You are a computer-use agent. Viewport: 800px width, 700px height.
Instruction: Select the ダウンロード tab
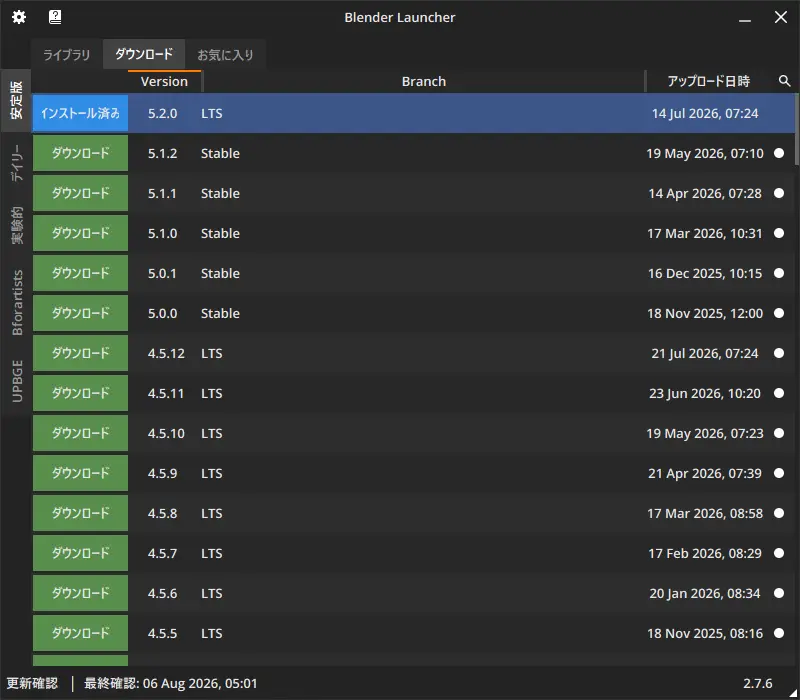pos(144,54)
